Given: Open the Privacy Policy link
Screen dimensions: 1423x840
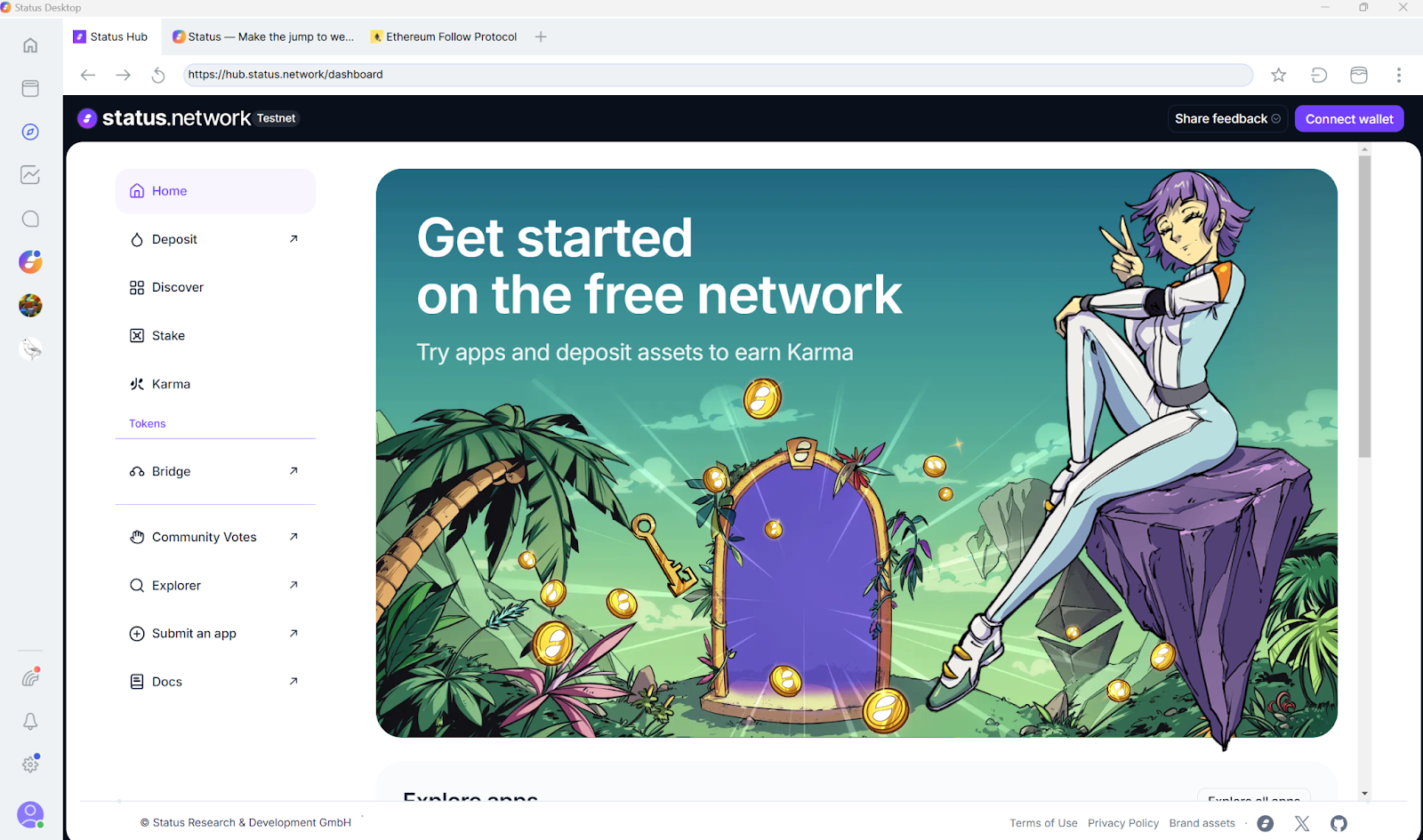Looking at the screenshot, I should (x=1123, y=823).
